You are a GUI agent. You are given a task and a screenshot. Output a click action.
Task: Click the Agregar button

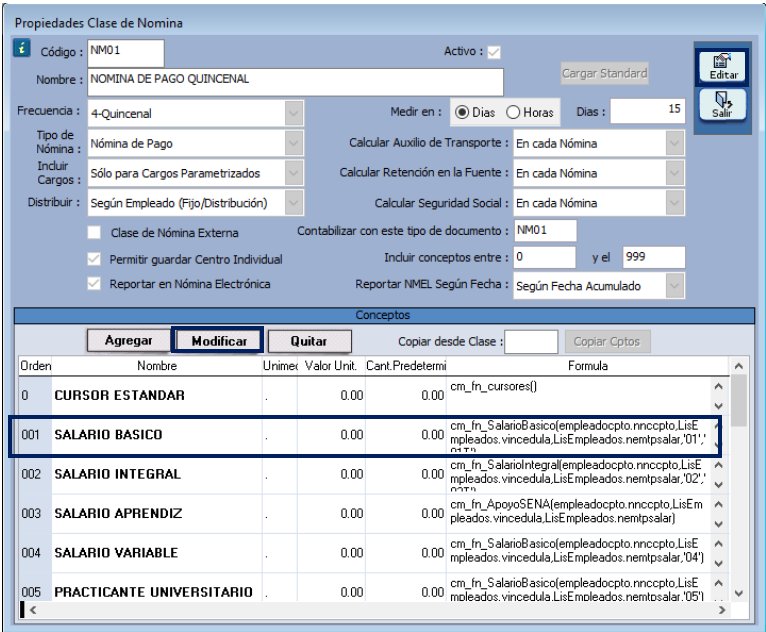pos(128,340)
